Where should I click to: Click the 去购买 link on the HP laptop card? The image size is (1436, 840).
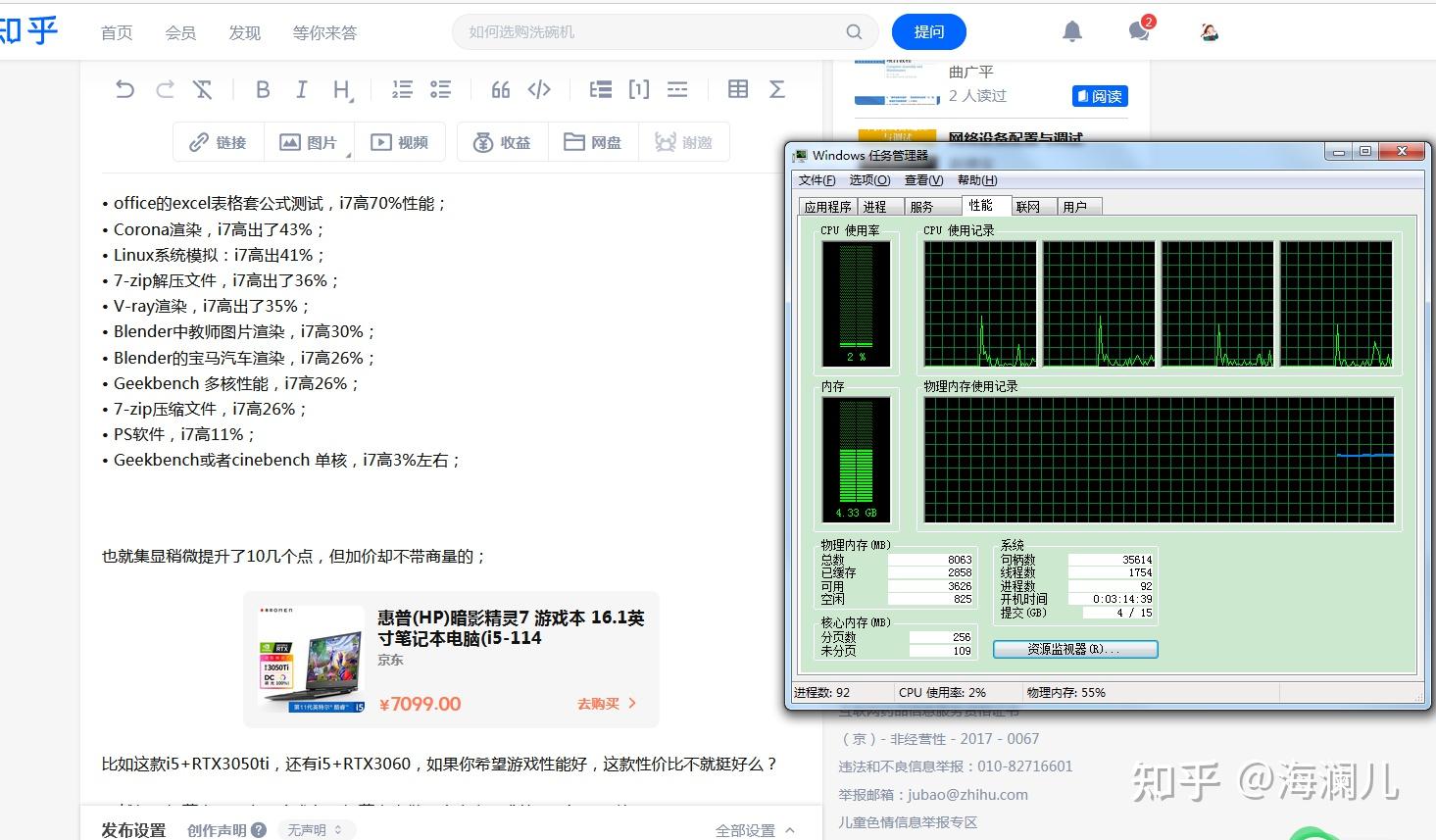click(x=607, y=704)
